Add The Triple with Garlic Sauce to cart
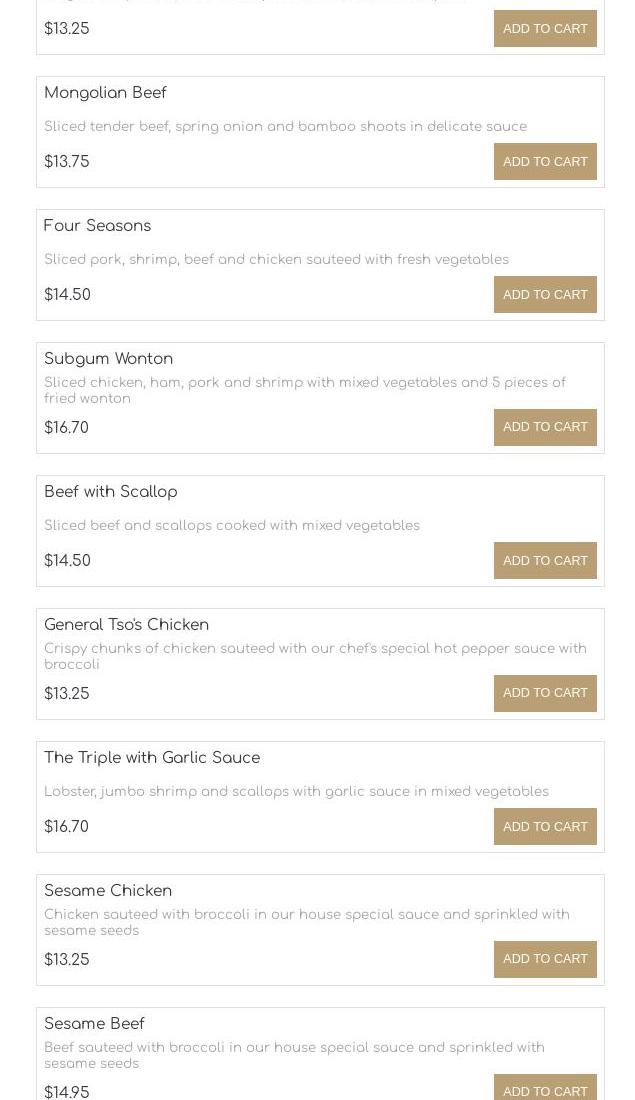This screenshot has width=635, height=1100. click(x=545, y=827)
